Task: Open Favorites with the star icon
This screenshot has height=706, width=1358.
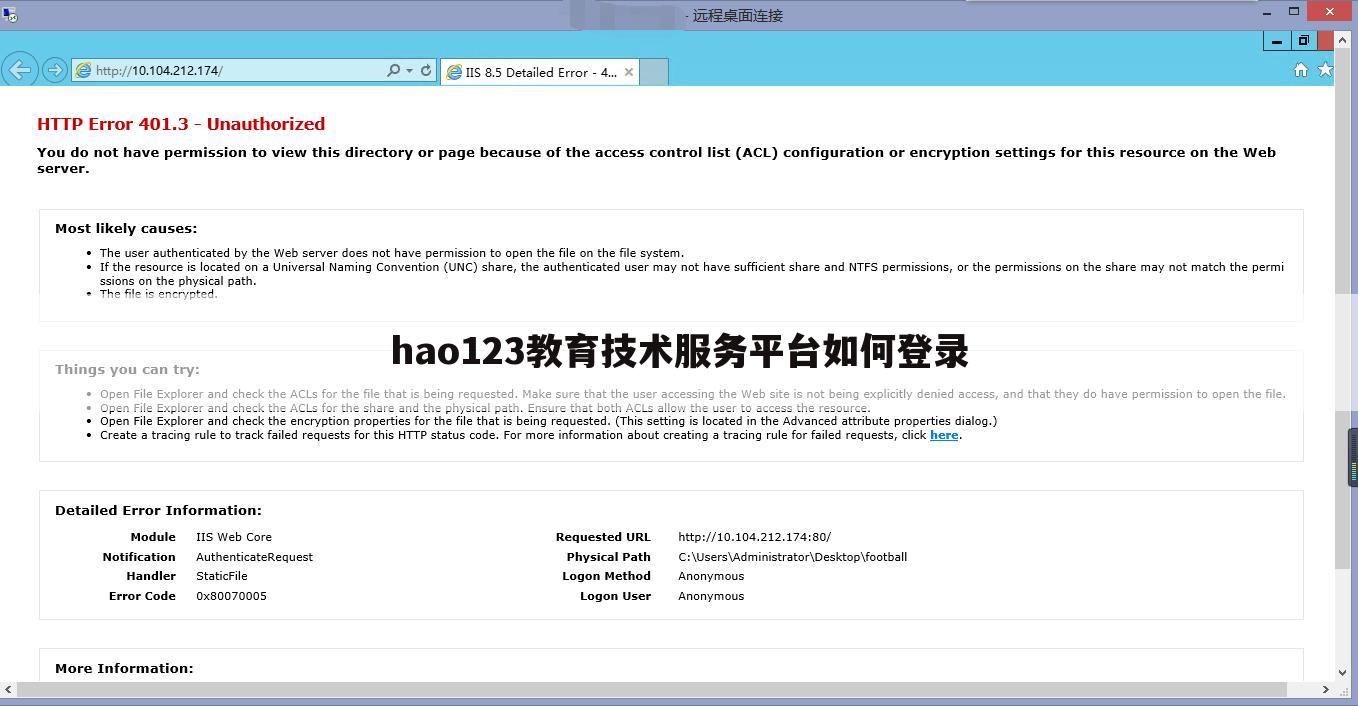Action: click(1325, 70)
